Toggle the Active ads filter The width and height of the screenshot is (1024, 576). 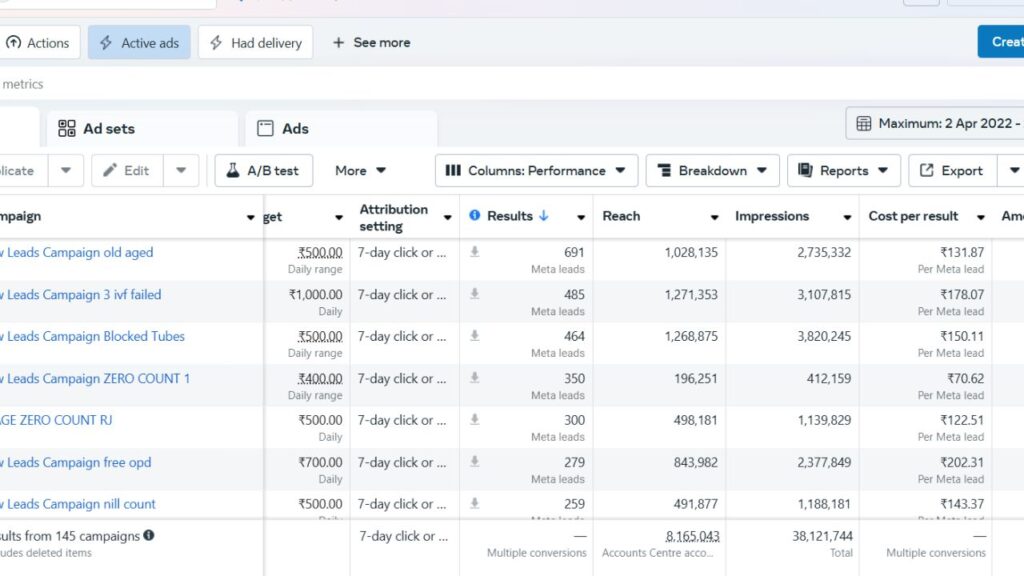[139, 43]
